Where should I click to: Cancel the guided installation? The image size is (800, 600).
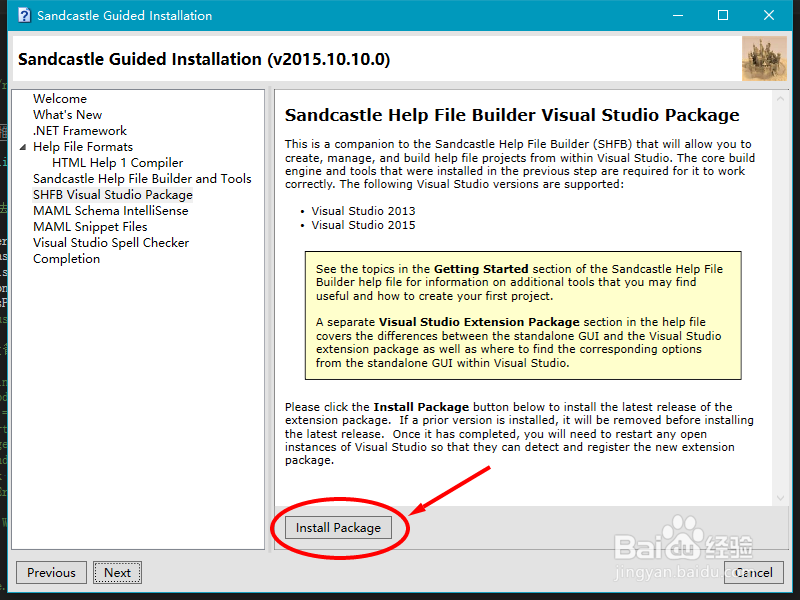click(753, 572)
